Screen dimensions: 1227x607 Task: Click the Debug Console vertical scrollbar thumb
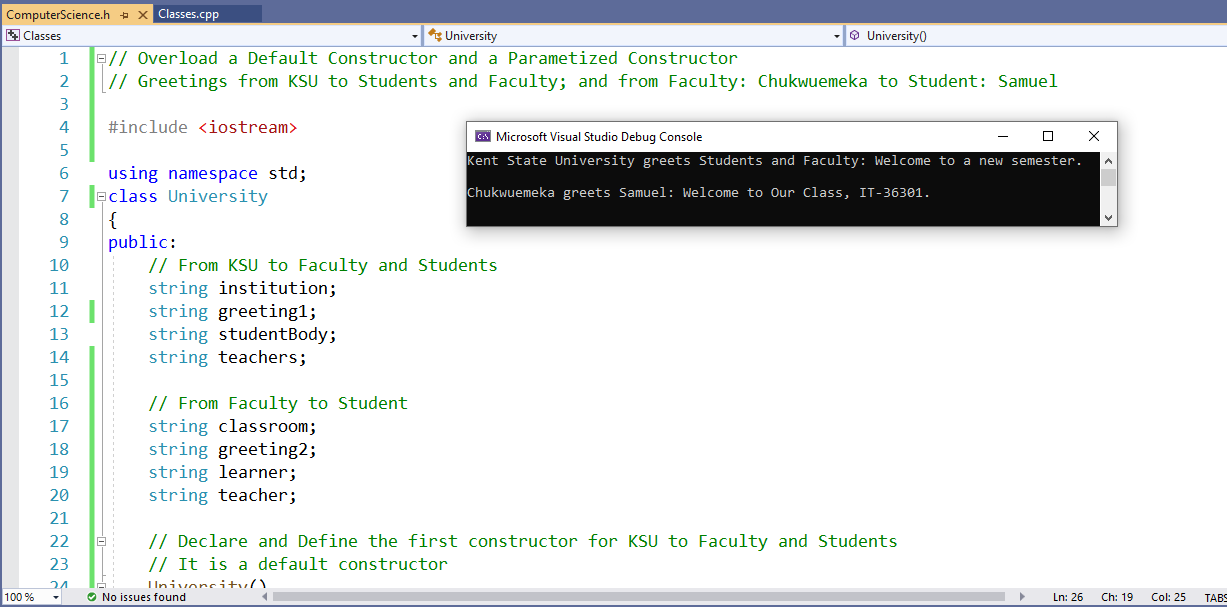[x=1108, y=178]
